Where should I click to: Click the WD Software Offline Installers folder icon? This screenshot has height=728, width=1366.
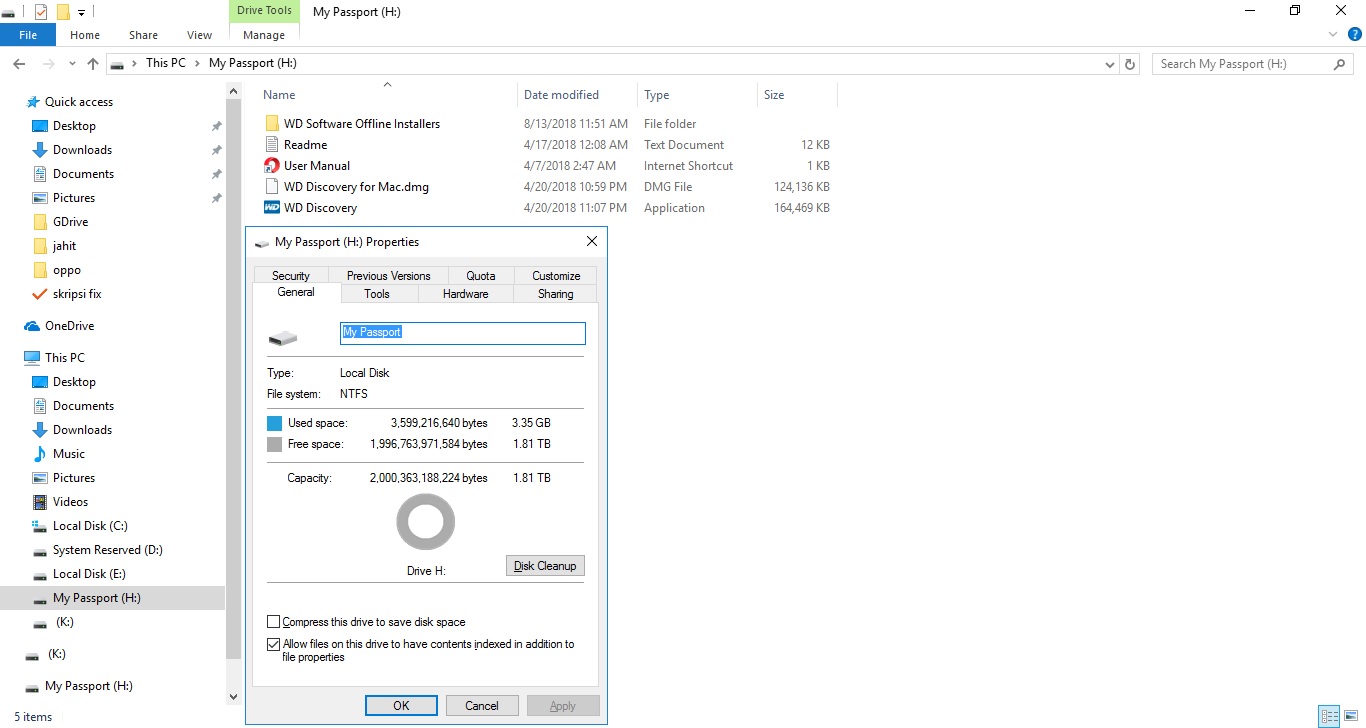click(x=272, y=124)
